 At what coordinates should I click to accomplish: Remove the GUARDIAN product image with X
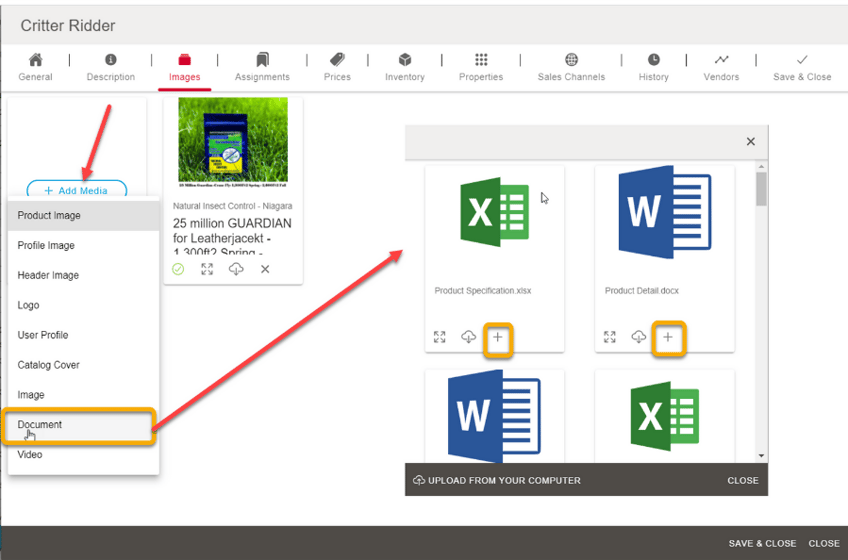tap(265, 269)
